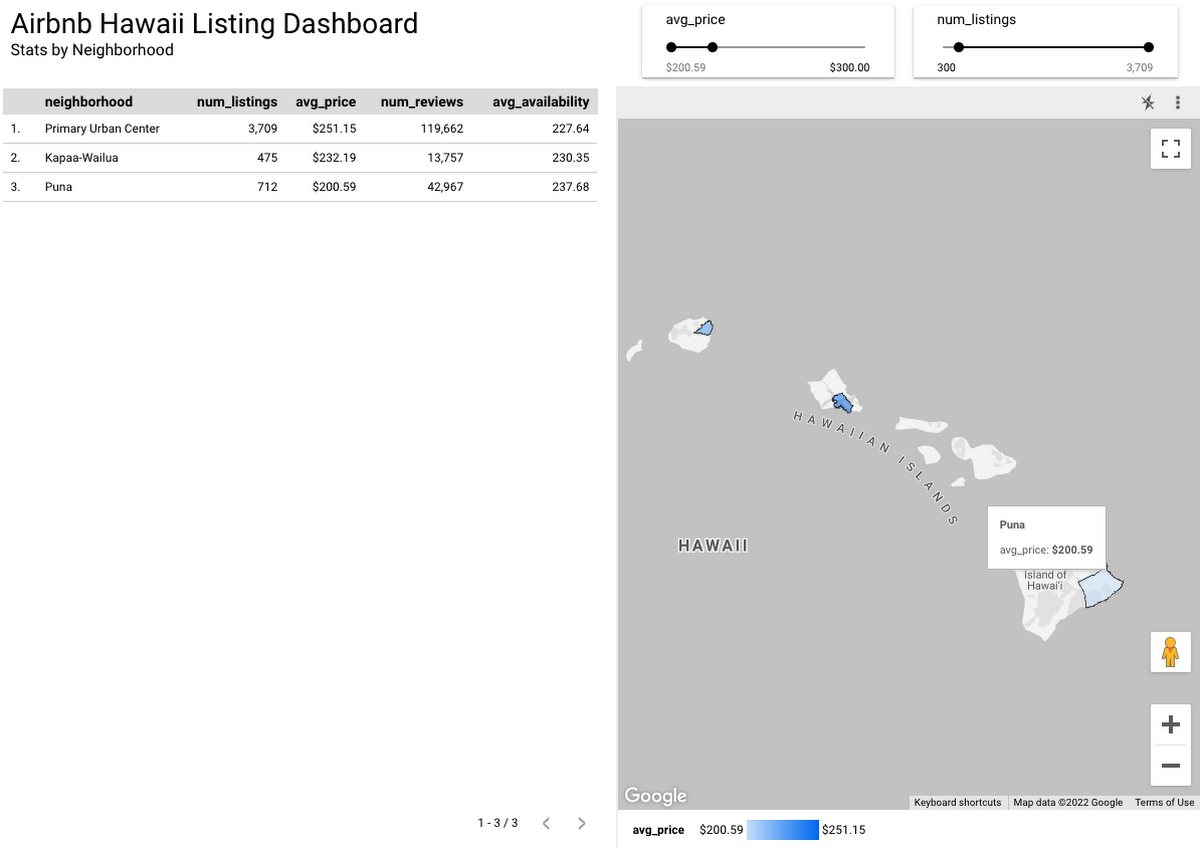The image size is (1200, 848).
Task: Click the avg_price slider's minimum handle
Action: click(x=671, y=47)
